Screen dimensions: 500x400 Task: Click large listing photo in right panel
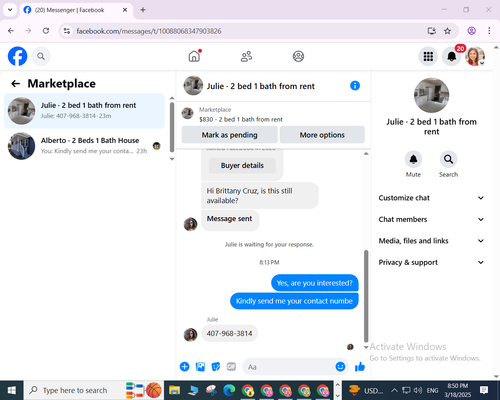[x=431, y=95]
